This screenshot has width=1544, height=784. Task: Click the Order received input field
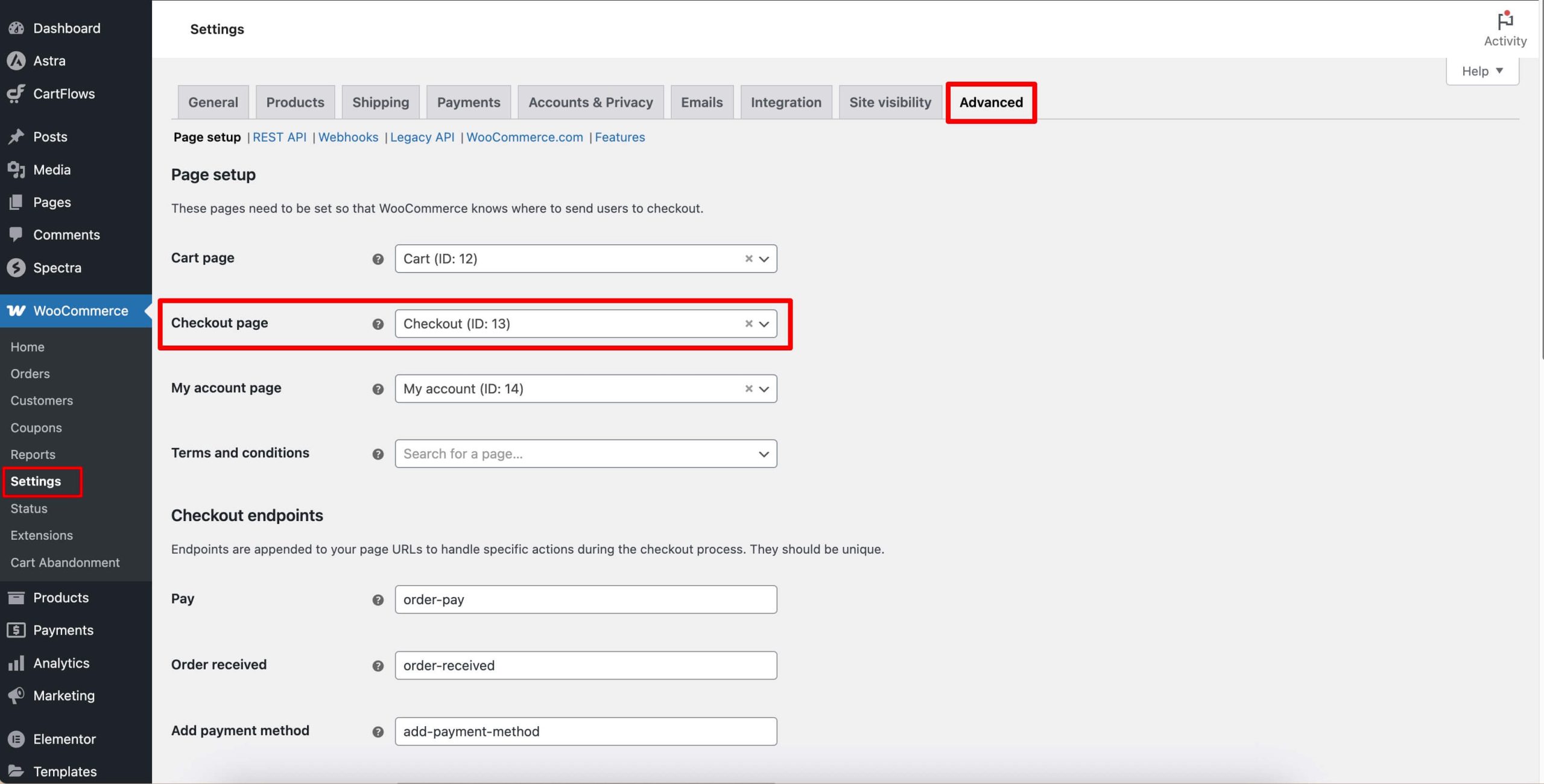click(x=586, y=666)
